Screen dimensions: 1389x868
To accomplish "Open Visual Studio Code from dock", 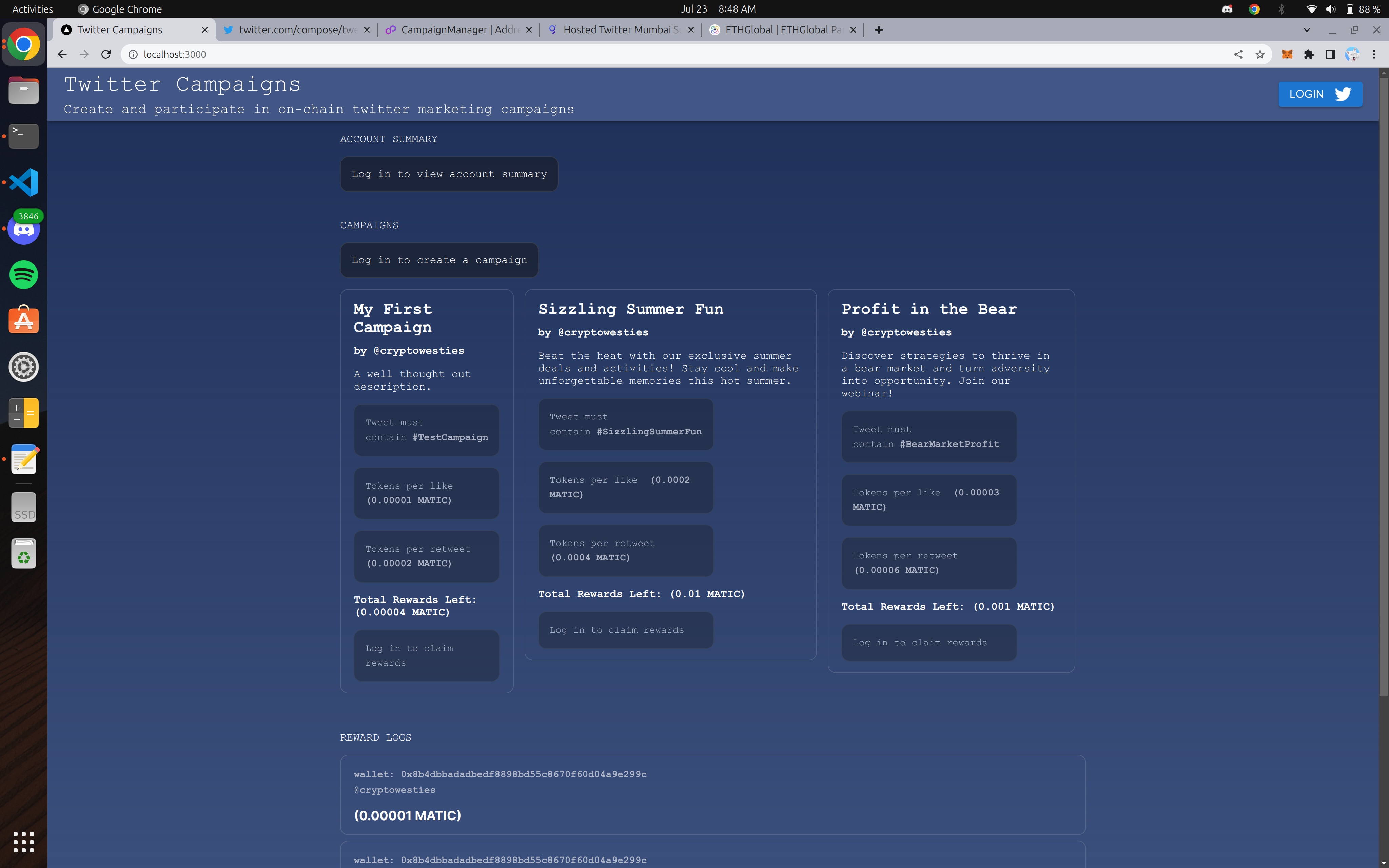I will pyautogui.click(x=23, y=182).
